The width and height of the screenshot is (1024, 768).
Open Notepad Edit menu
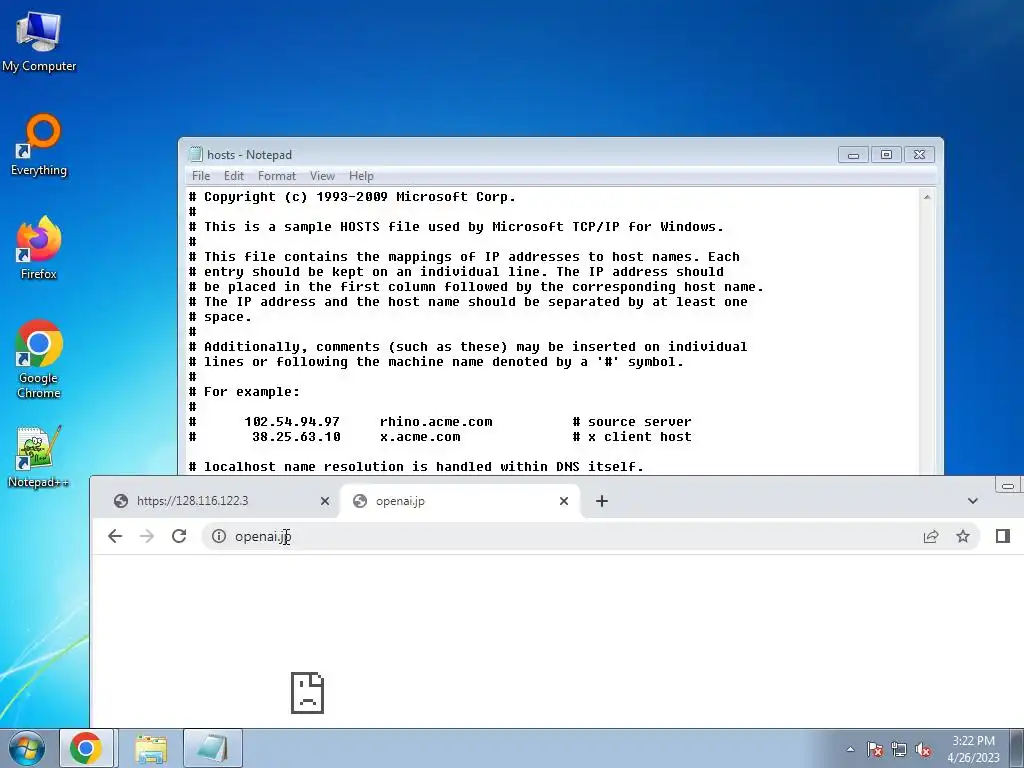(234, 176)
